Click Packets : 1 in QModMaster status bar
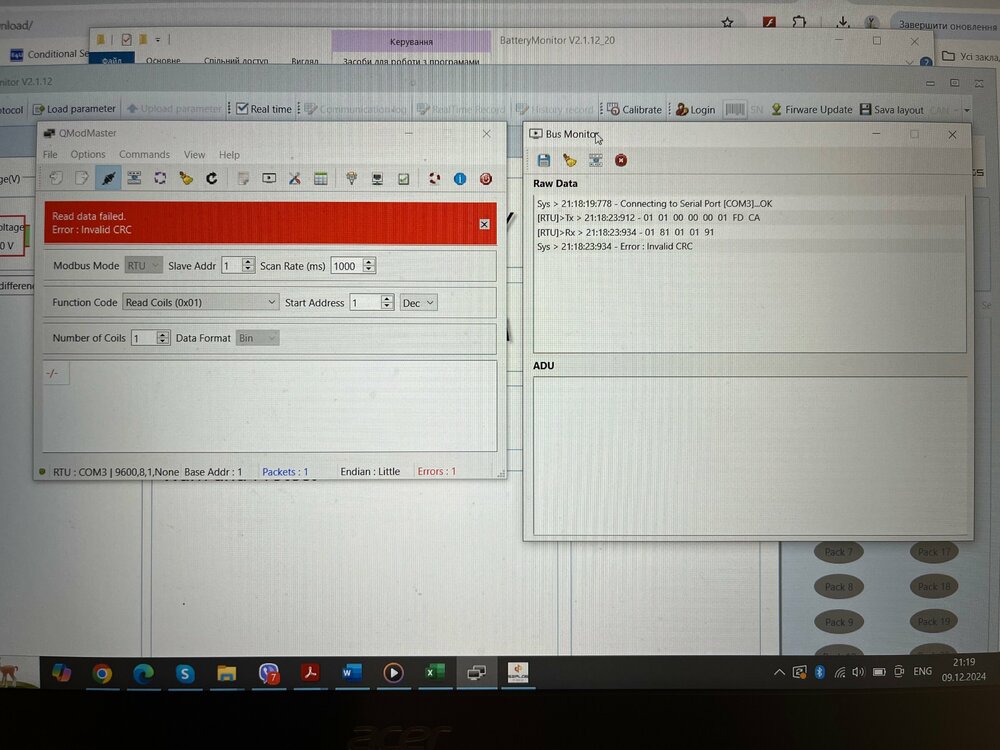The height and width of the screenshot is (750, 1000). 285,472
